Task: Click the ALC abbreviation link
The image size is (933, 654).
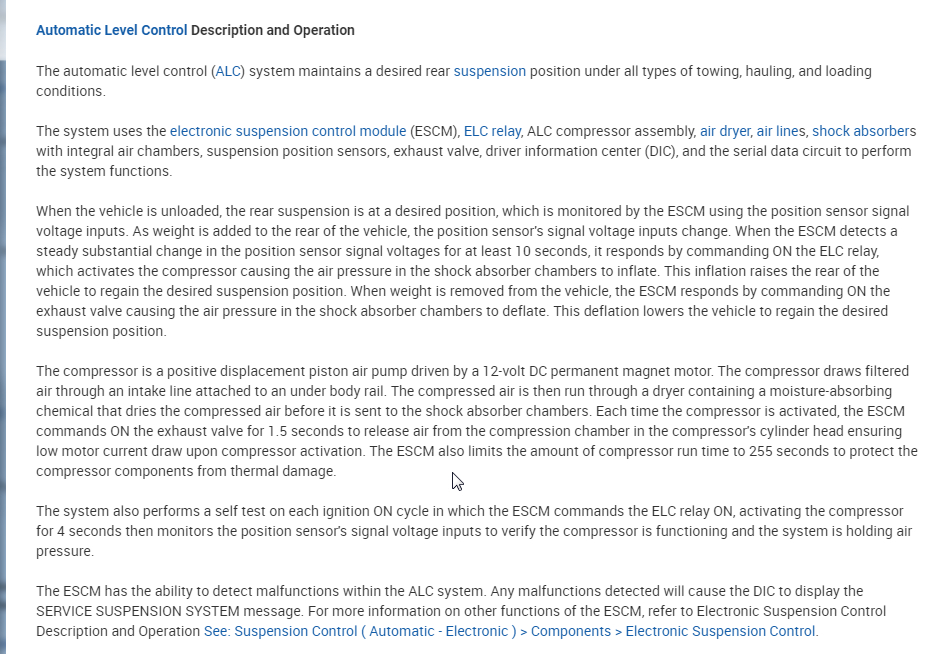Action: point(227,71)
